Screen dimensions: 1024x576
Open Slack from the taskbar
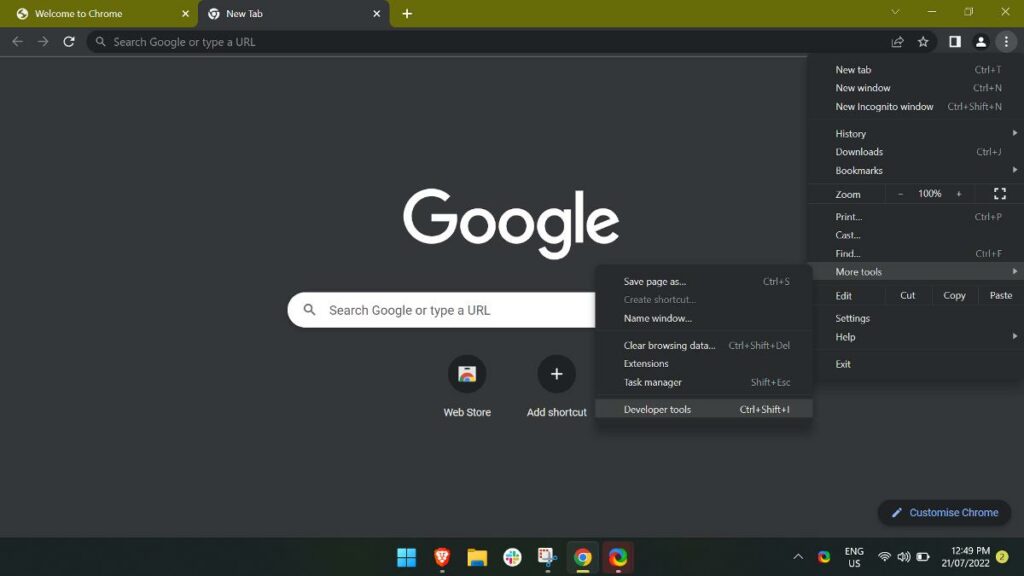pos(511,557)
